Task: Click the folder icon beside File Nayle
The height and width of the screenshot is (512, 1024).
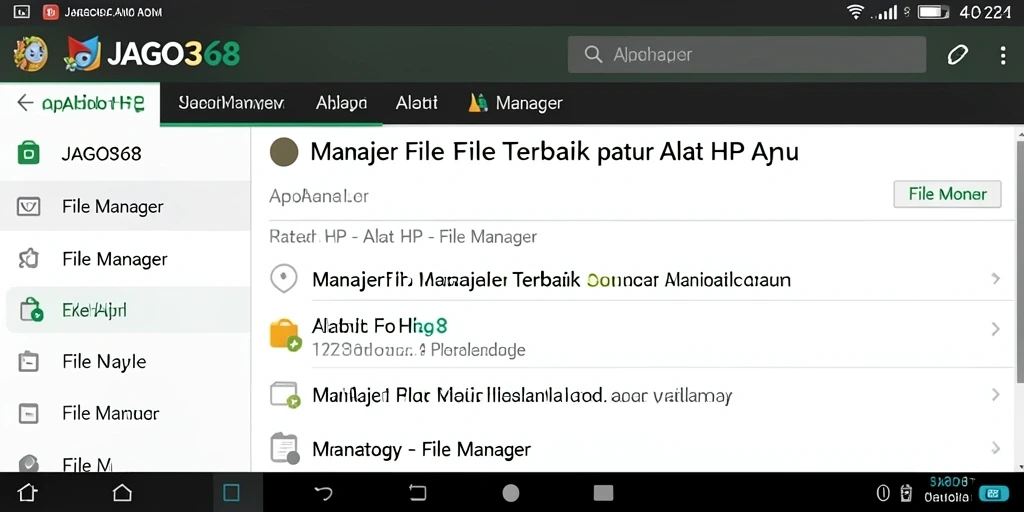Action: click(29, 362)
